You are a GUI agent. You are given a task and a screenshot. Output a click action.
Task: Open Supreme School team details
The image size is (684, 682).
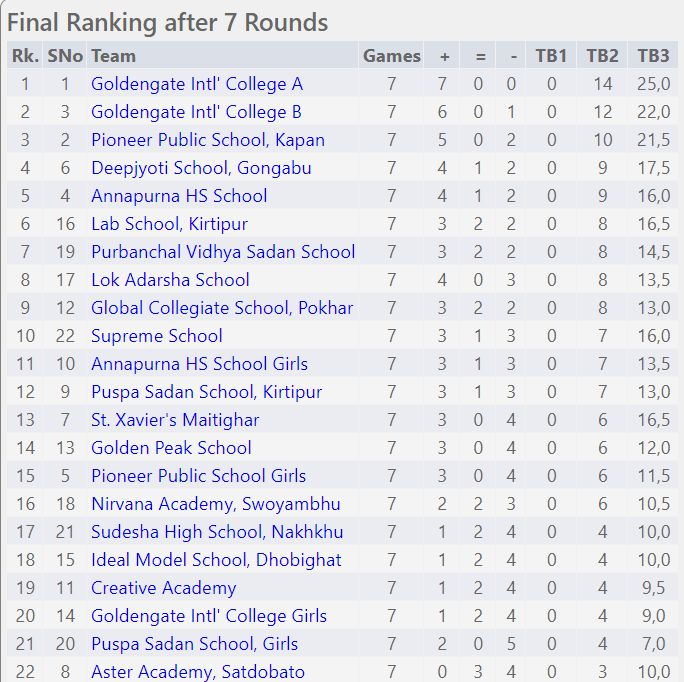click(x=157, y=336)
